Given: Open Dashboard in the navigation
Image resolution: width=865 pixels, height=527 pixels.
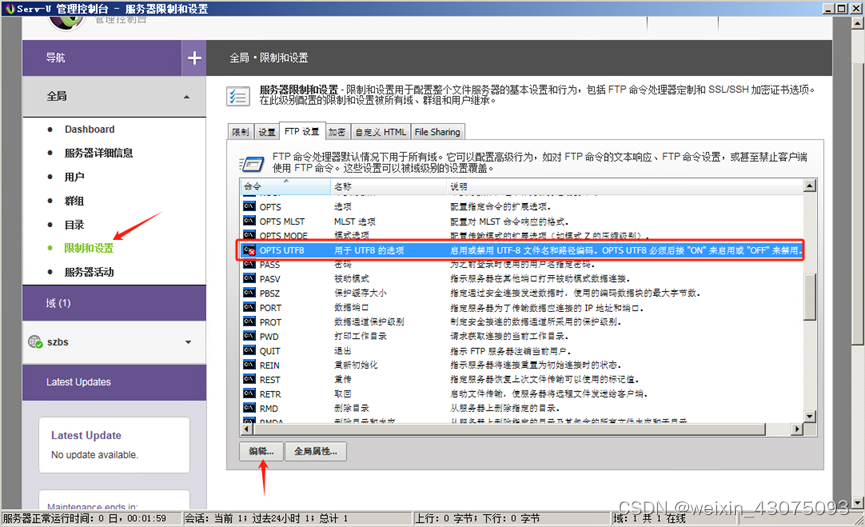Looking at the screenshot, I should (89, 129).
